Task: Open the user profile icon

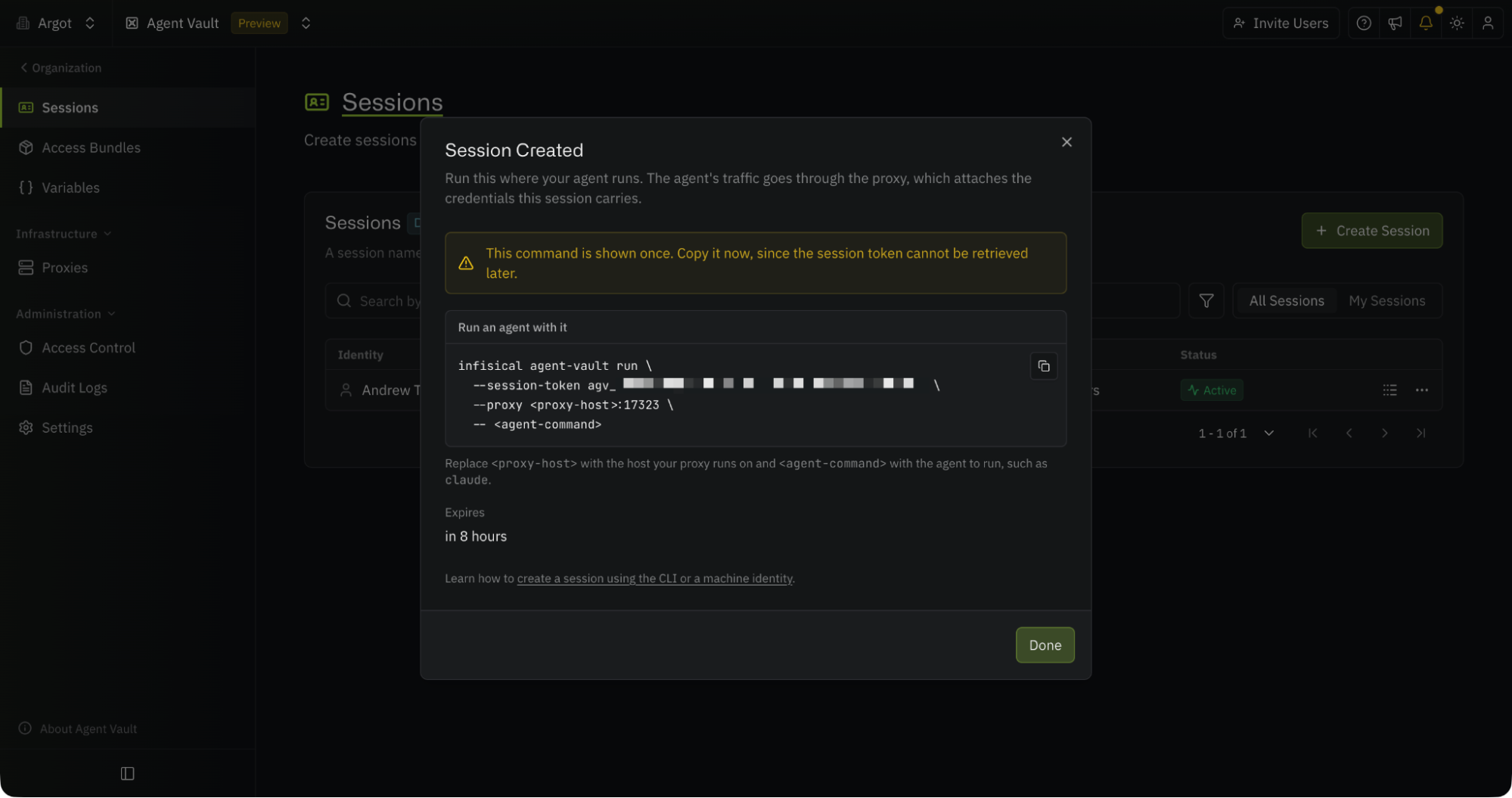Action: (1488, 23)
